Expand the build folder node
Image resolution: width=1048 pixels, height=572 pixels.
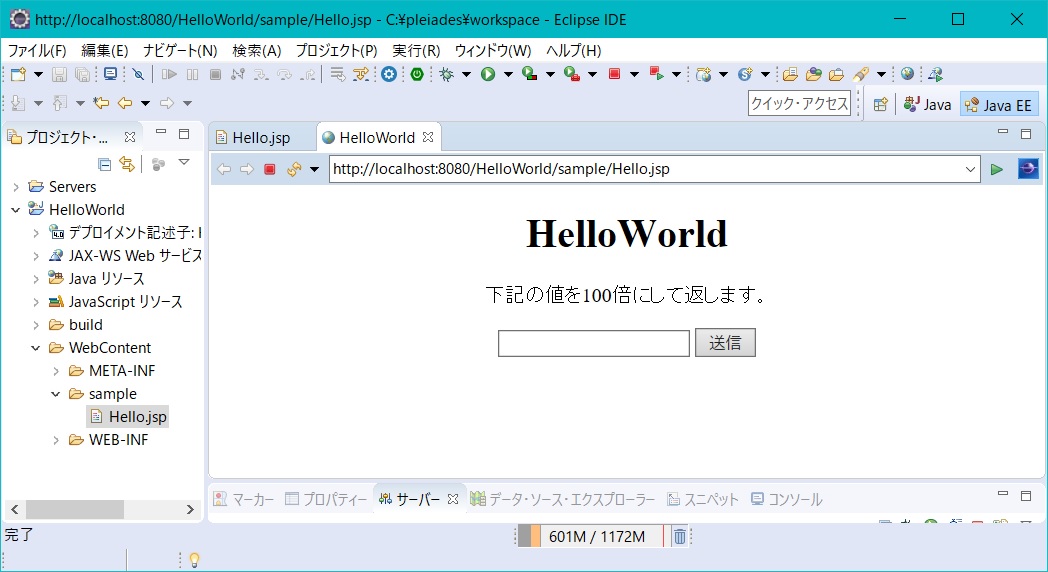36,325
